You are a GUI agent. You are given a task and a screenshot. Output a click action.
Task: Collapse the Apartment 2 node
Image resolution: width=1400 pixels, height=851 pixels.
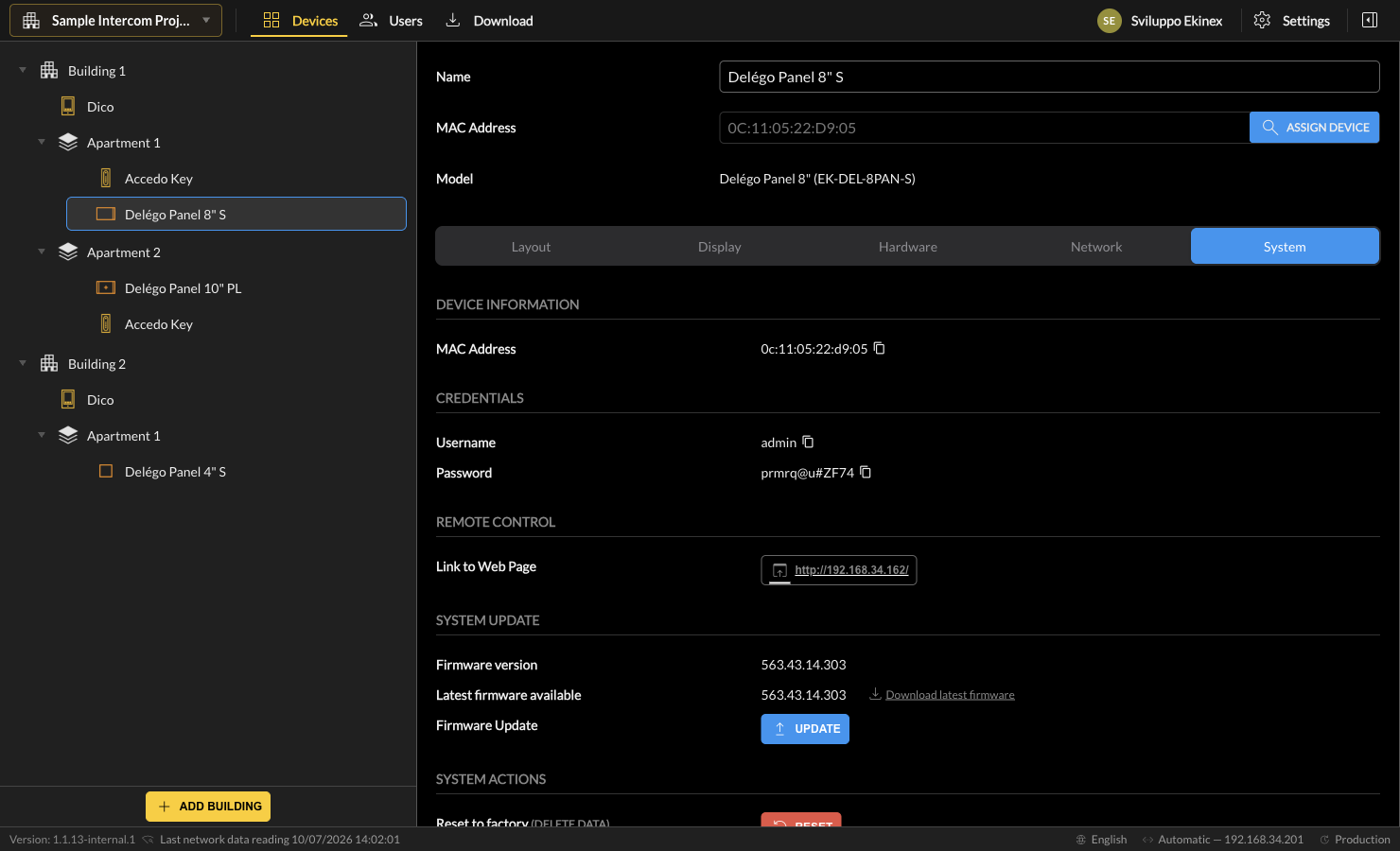(42, 252)
